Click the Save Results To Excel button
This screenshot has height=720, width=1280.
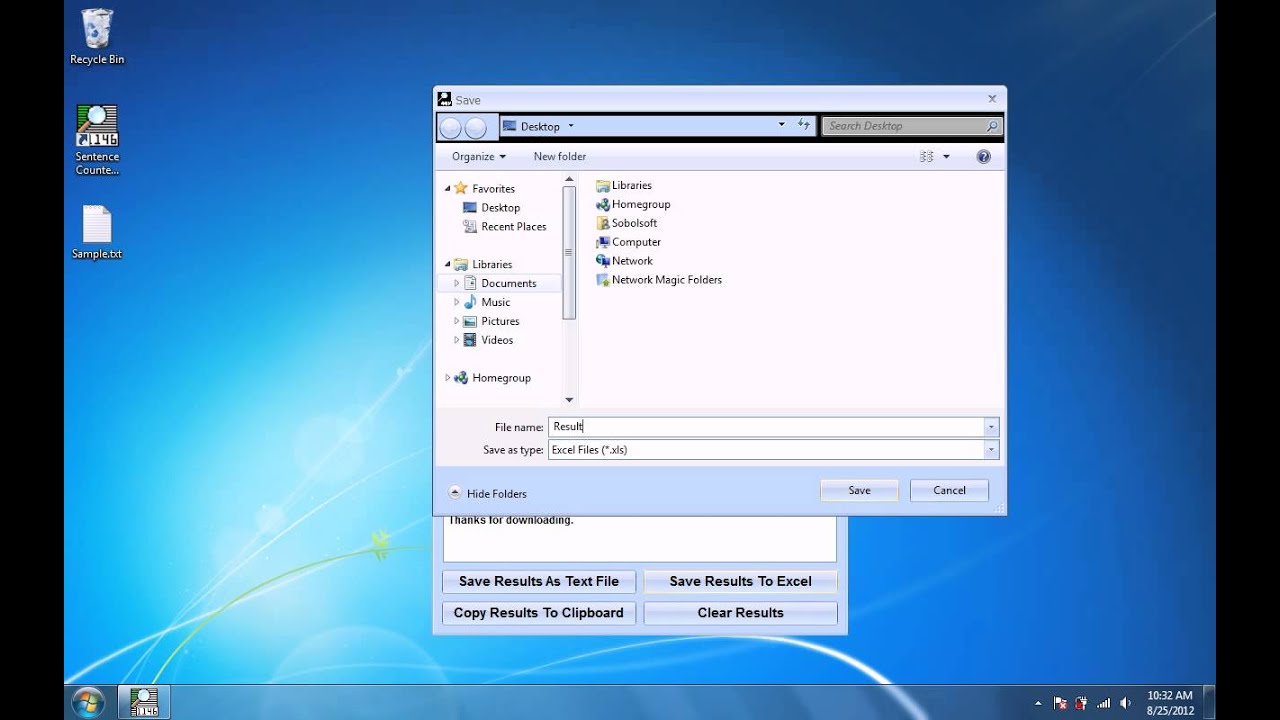coord(739,580)
